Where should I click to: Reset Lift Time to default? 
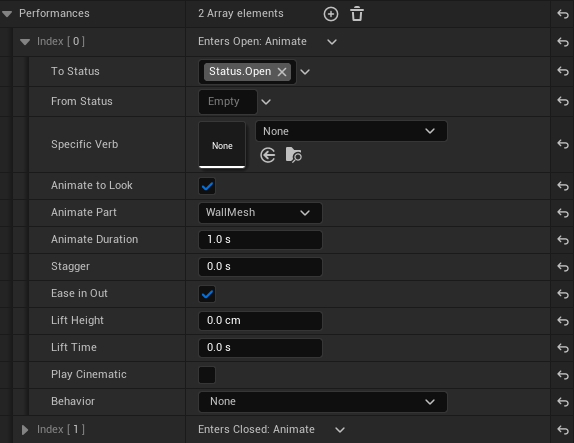pos(563,348)
